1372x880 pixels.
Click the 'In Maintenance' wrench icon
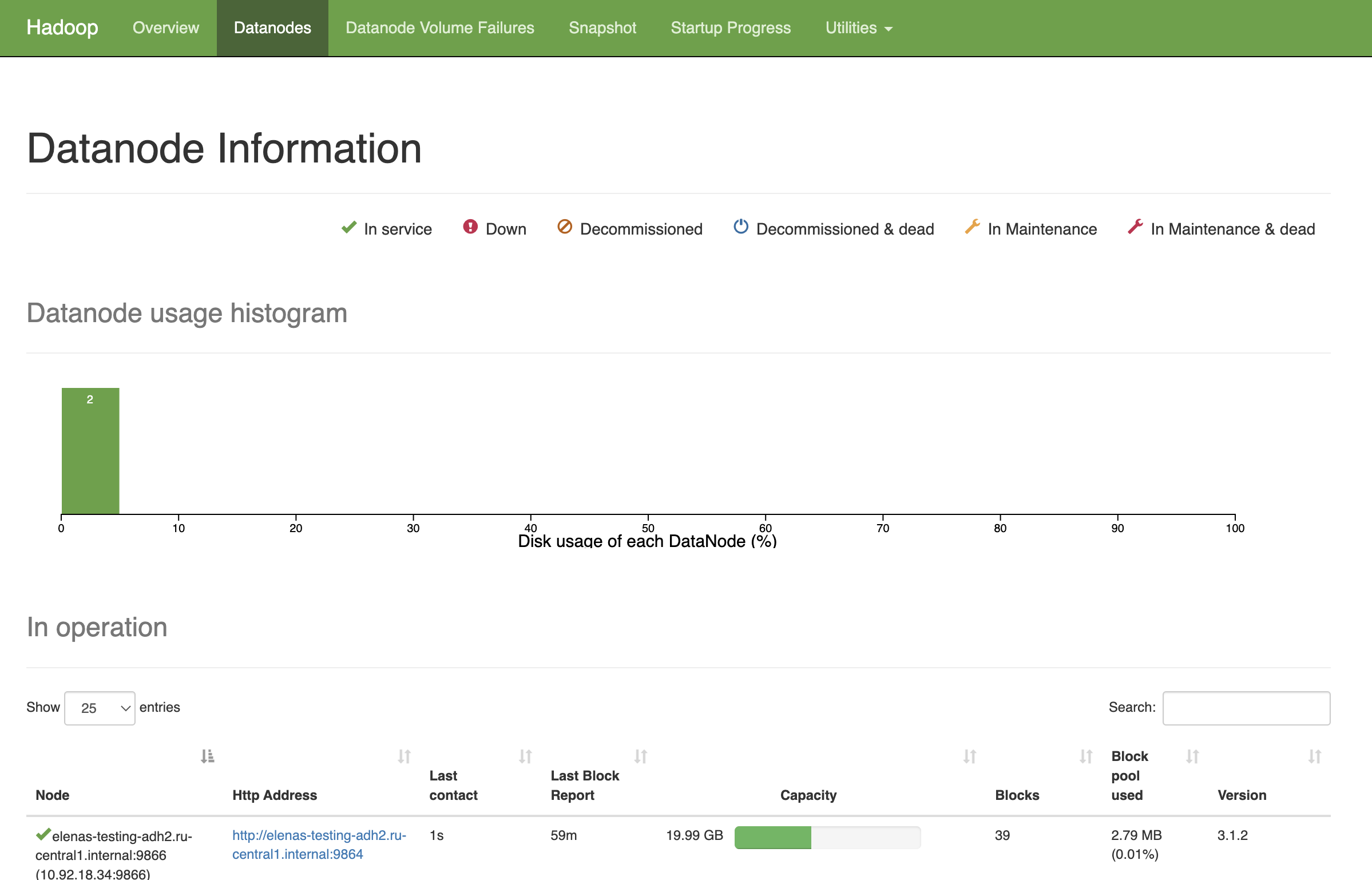click(971, 229)
